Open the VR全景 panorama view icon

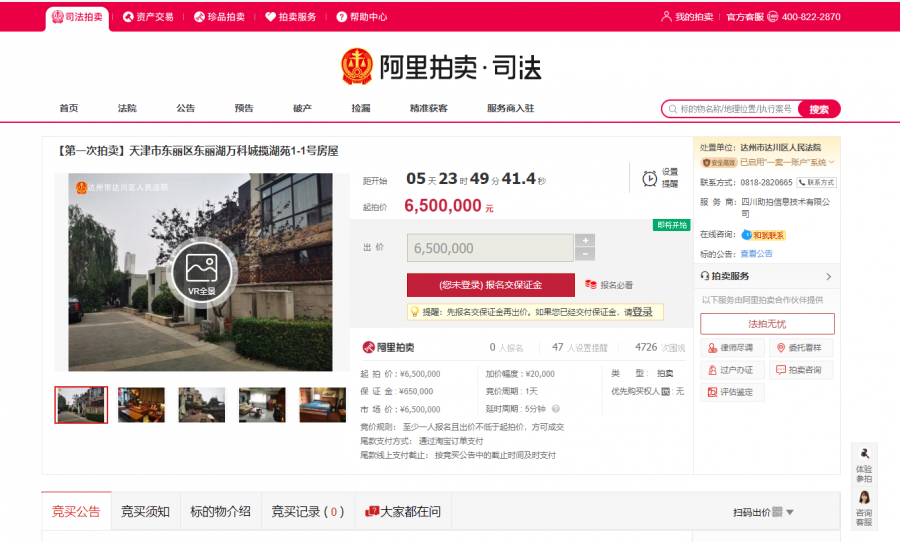coord(201,273)
